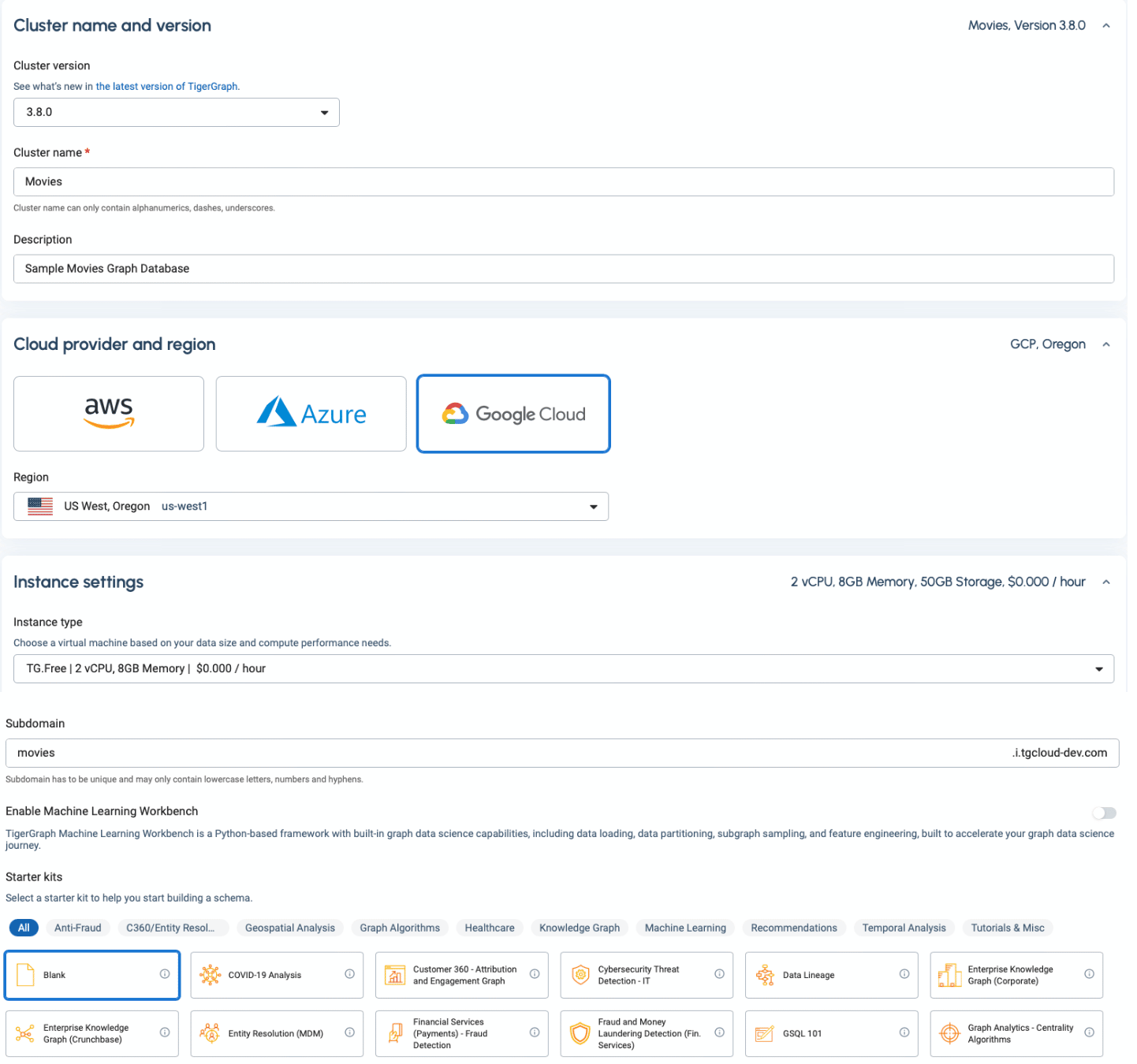Click the Cluster name input field
This screenshot has width=1137, height=1064.
point(564,182)
